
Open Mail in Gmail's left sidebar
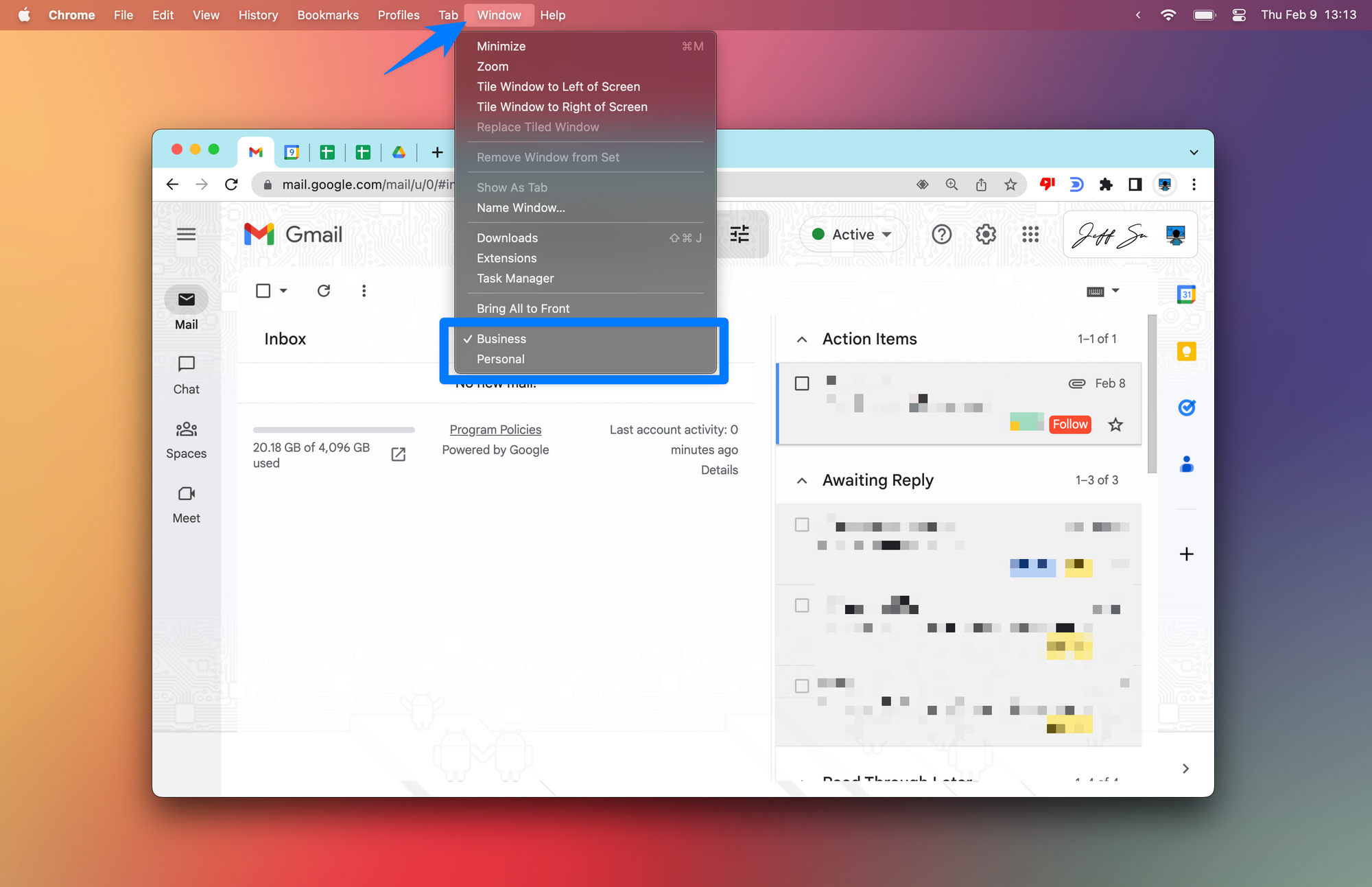click(187, 308)
